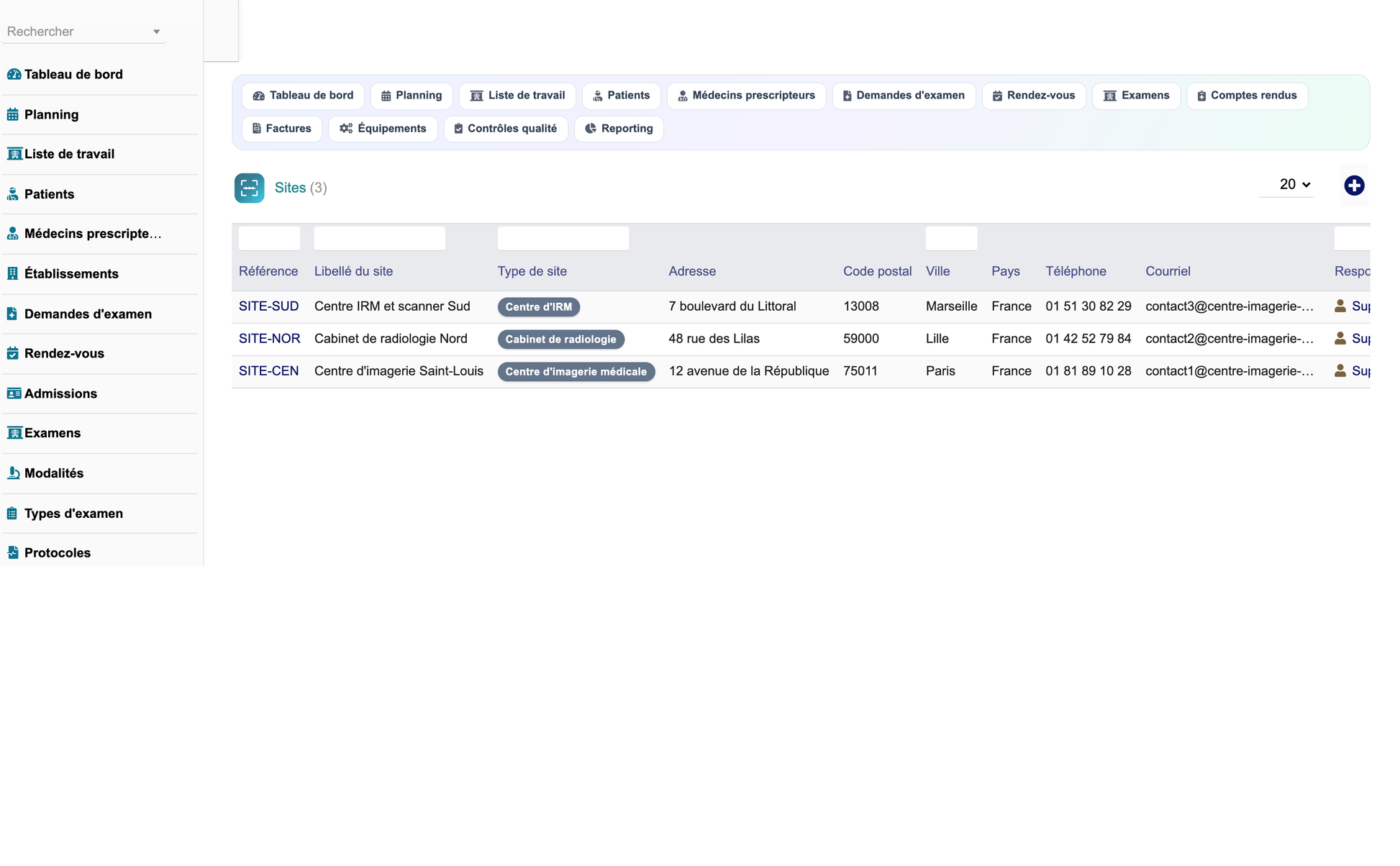Click the user icon in SITE-NOR row
Screen dimensions: 1400x866
[1340, 339]
